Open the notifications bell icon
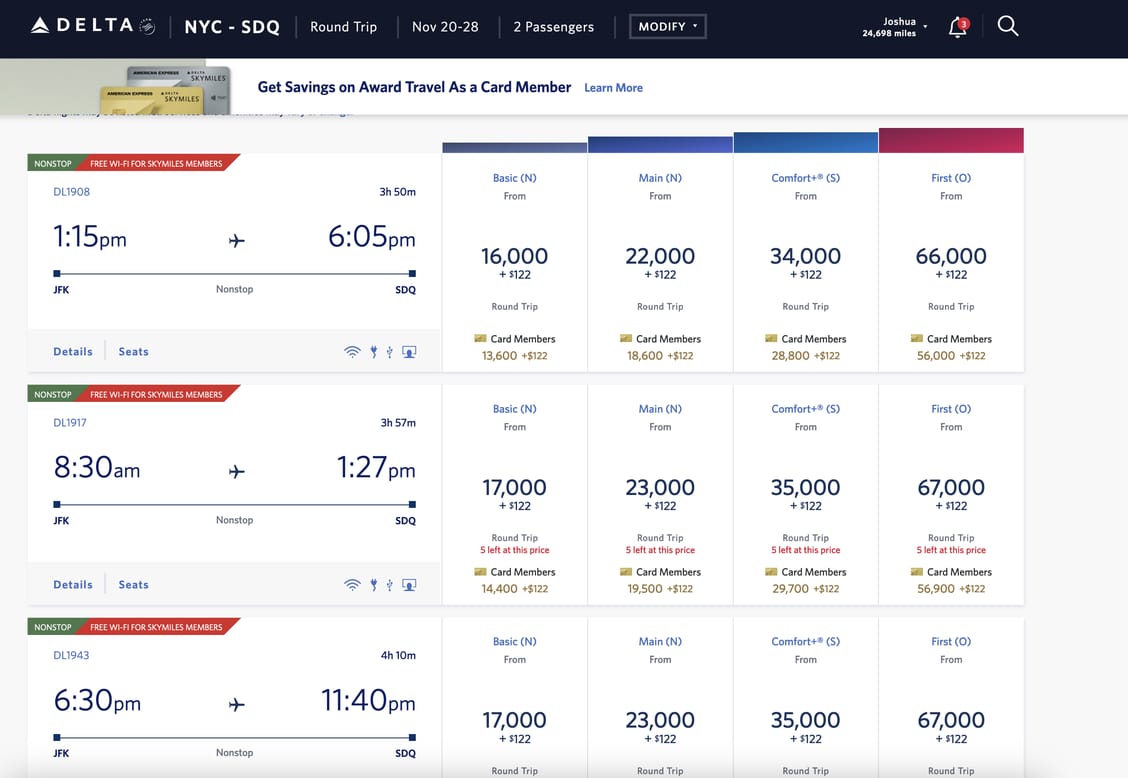 tap(957, 27)
